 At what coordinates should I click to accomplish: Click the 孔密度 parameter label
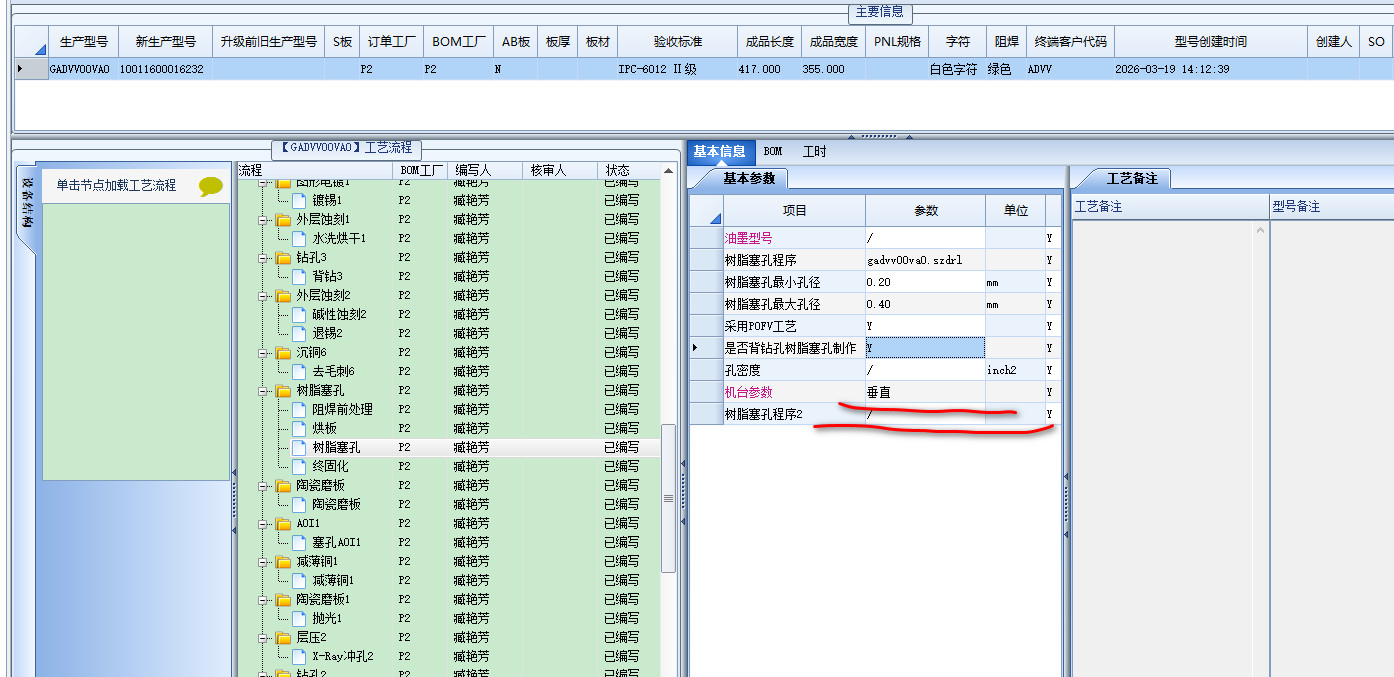click(x=743, y=370)
